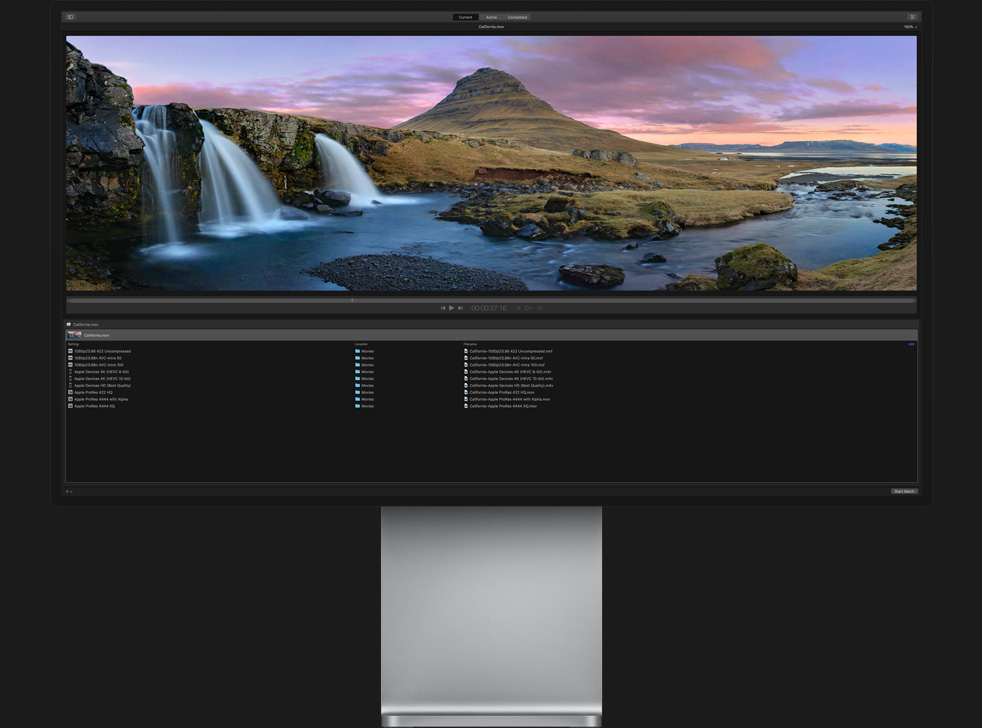
Task: Click icon for Apple ProRes 422 HQ setting
Action: pyautogui.click(x=70, y=392)
